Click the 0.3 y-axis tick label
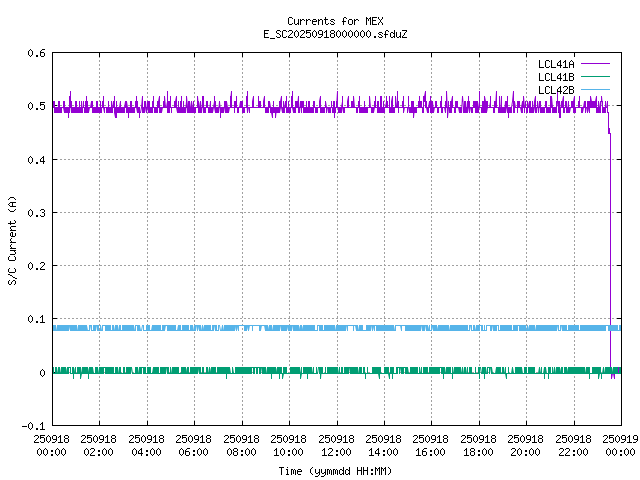 36,213
